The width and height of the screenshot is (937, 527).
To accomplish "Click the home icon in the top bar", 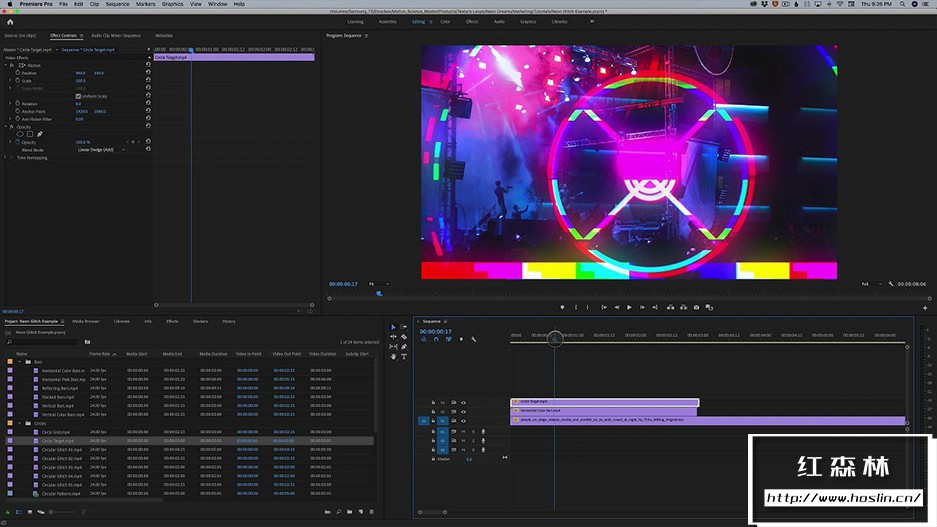I will (10, 21).
